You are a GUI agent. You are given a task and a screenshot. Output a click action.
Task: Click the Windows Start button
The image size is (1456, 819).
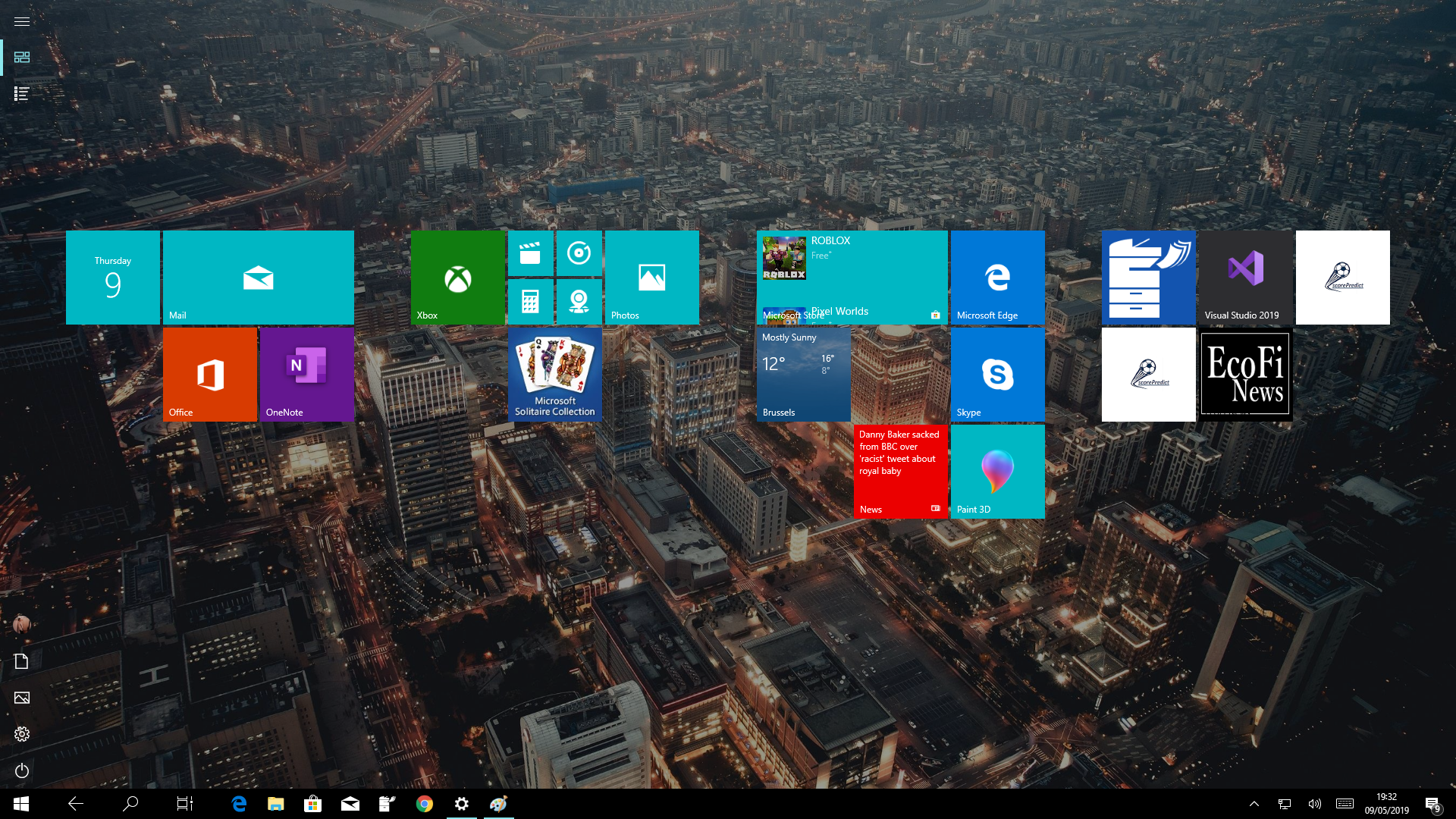21,804
